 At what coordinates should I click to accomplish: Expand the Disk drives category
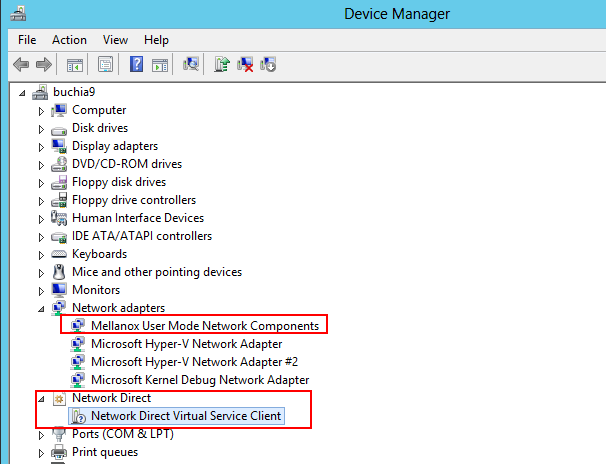coord(41,128)
